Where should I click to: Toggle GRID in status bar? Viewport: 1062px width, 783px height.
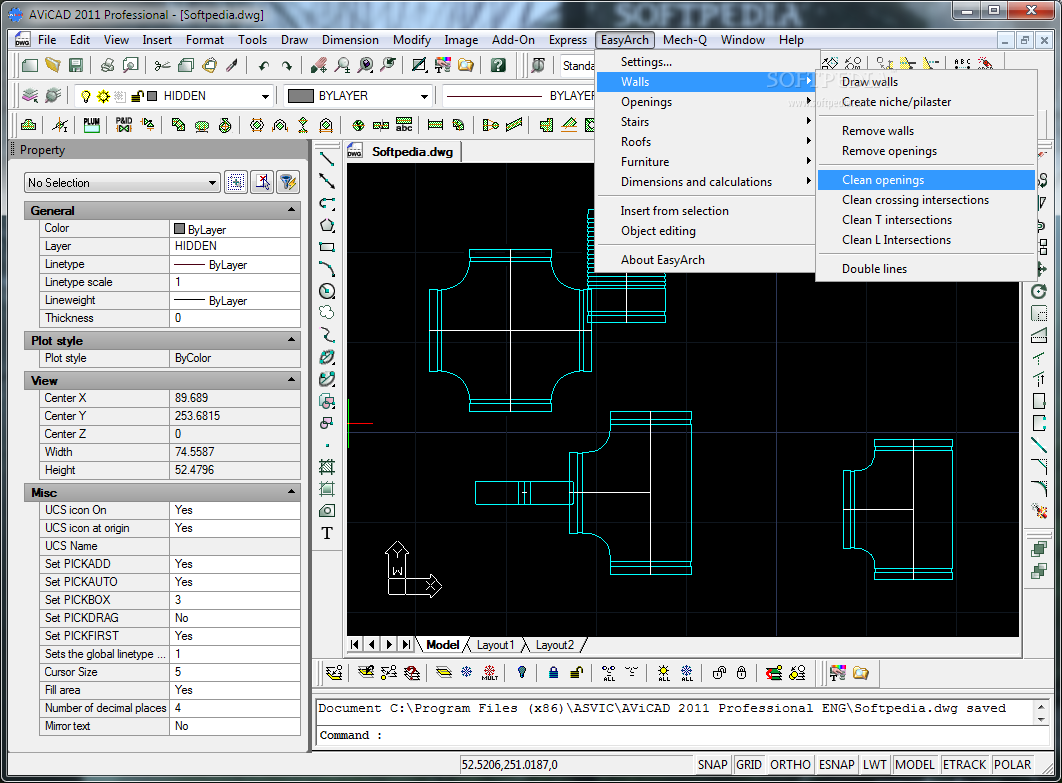tap(748, 765)
